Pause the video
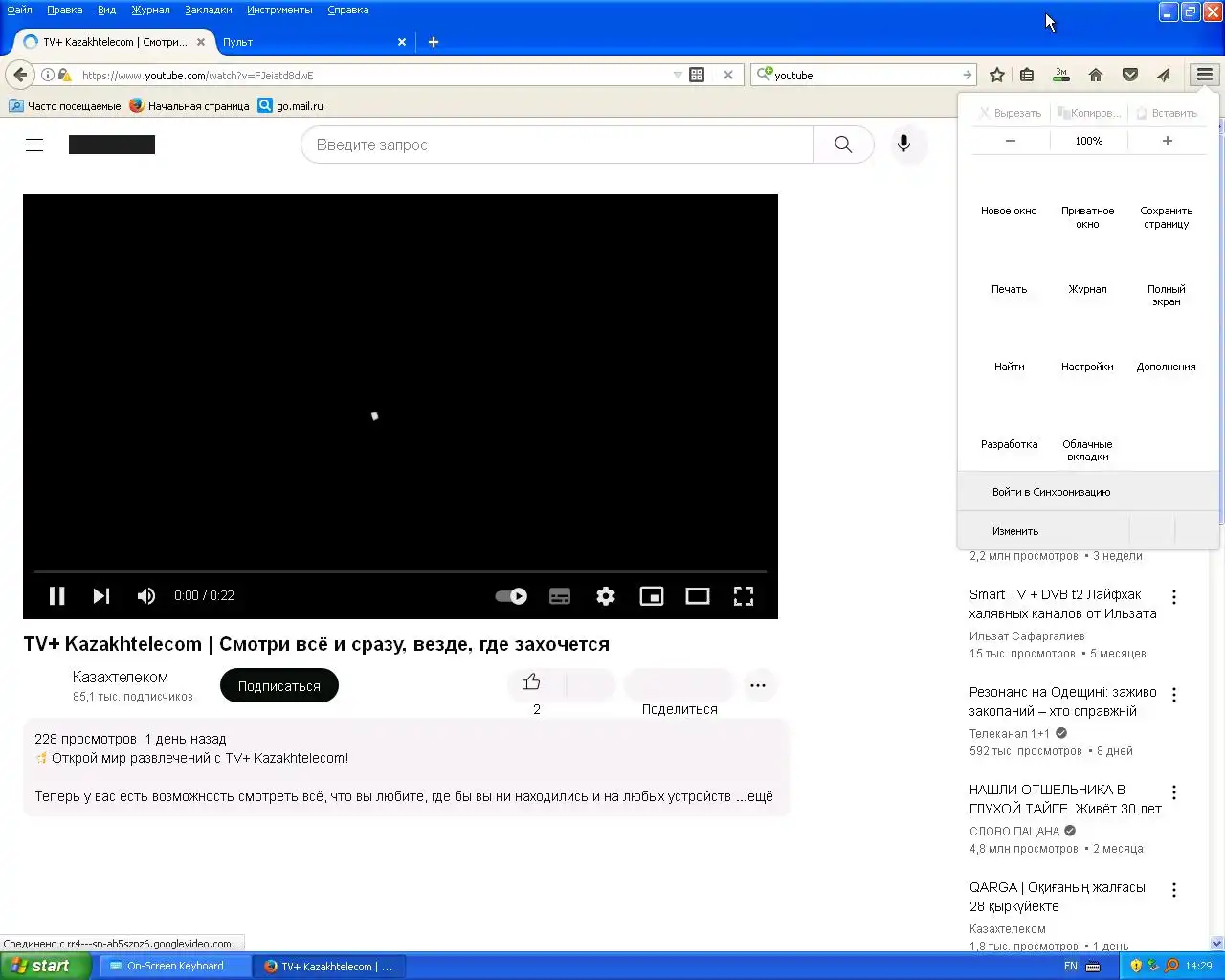The height and width of the screenshot is (980, 1225). click(x=57, y=595)
